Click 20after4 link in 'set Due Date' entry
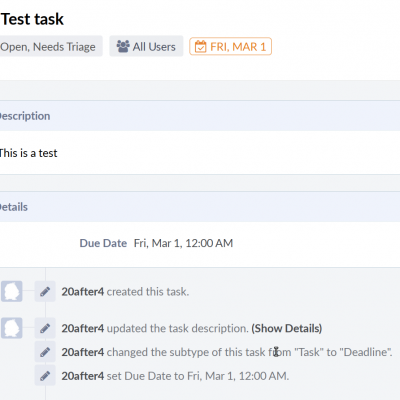Image resolution: width=400 pixels, height=400 pixels. (x=83, y=376)
